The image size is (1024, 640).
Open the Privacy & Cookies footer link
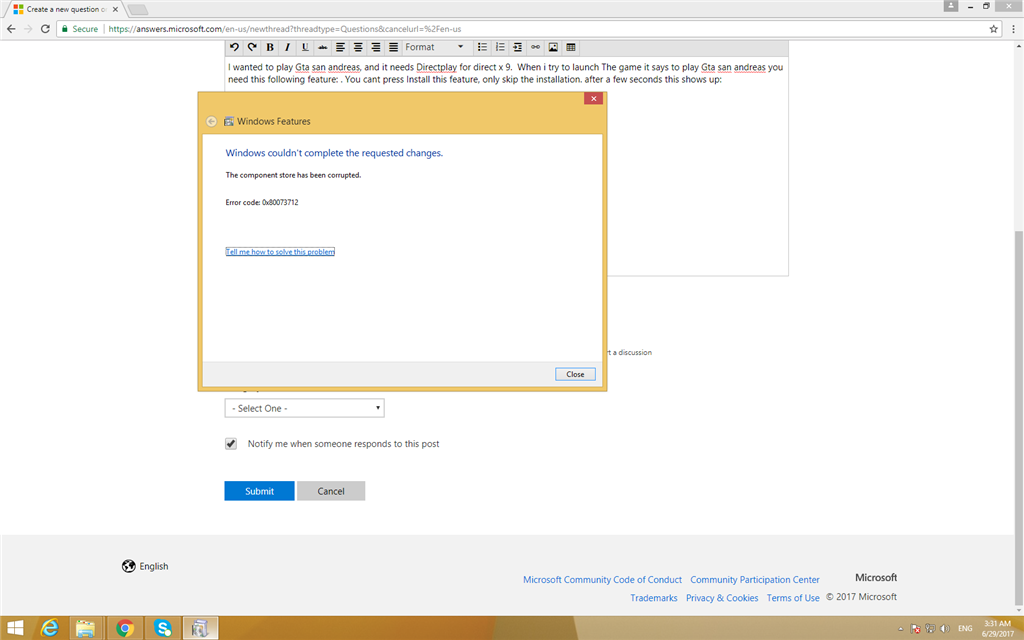click(x=722, y=598)
